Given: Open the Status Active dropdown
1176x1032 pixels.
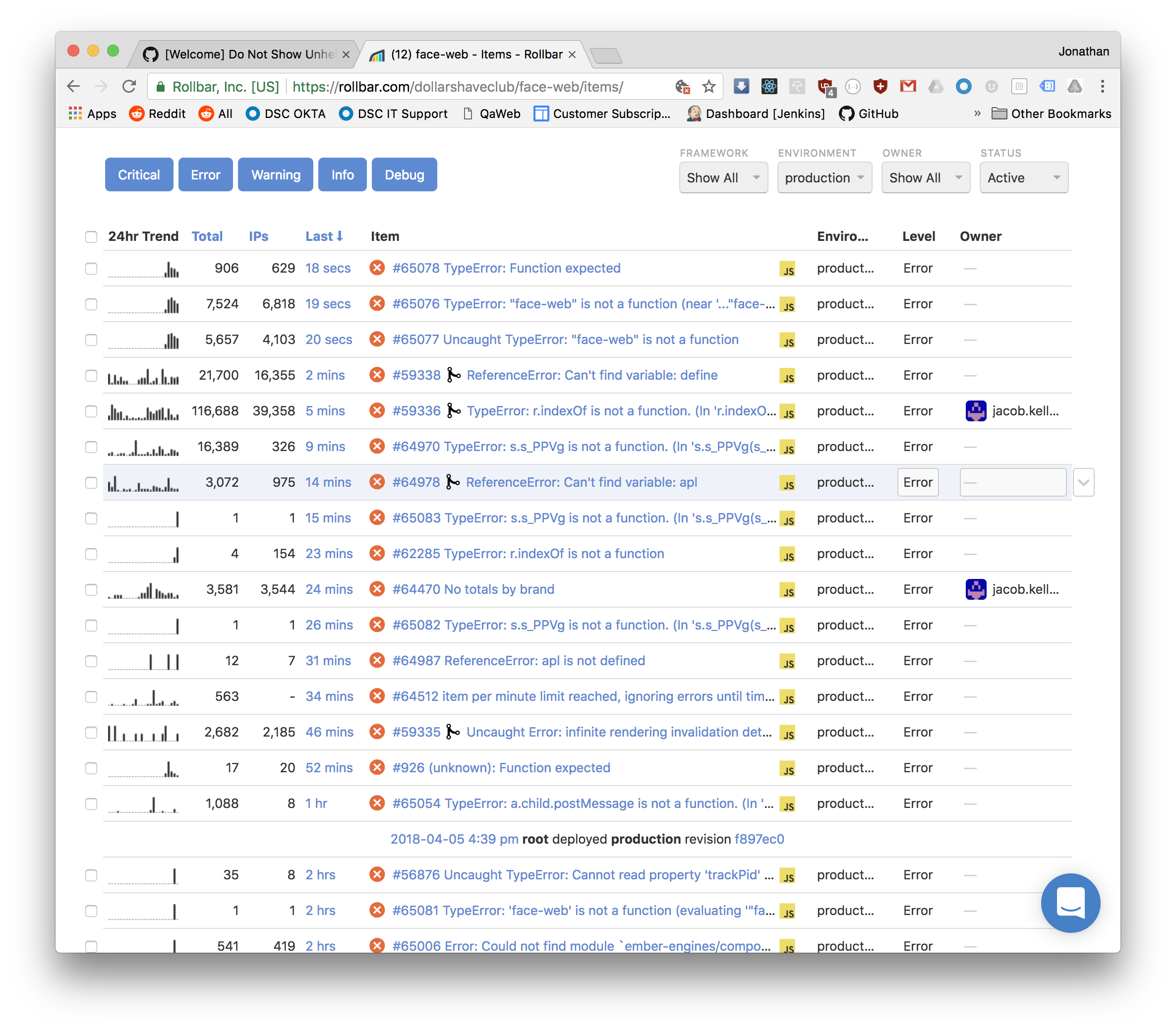Looking at the screenshot, I should (x=1023, y=178).
